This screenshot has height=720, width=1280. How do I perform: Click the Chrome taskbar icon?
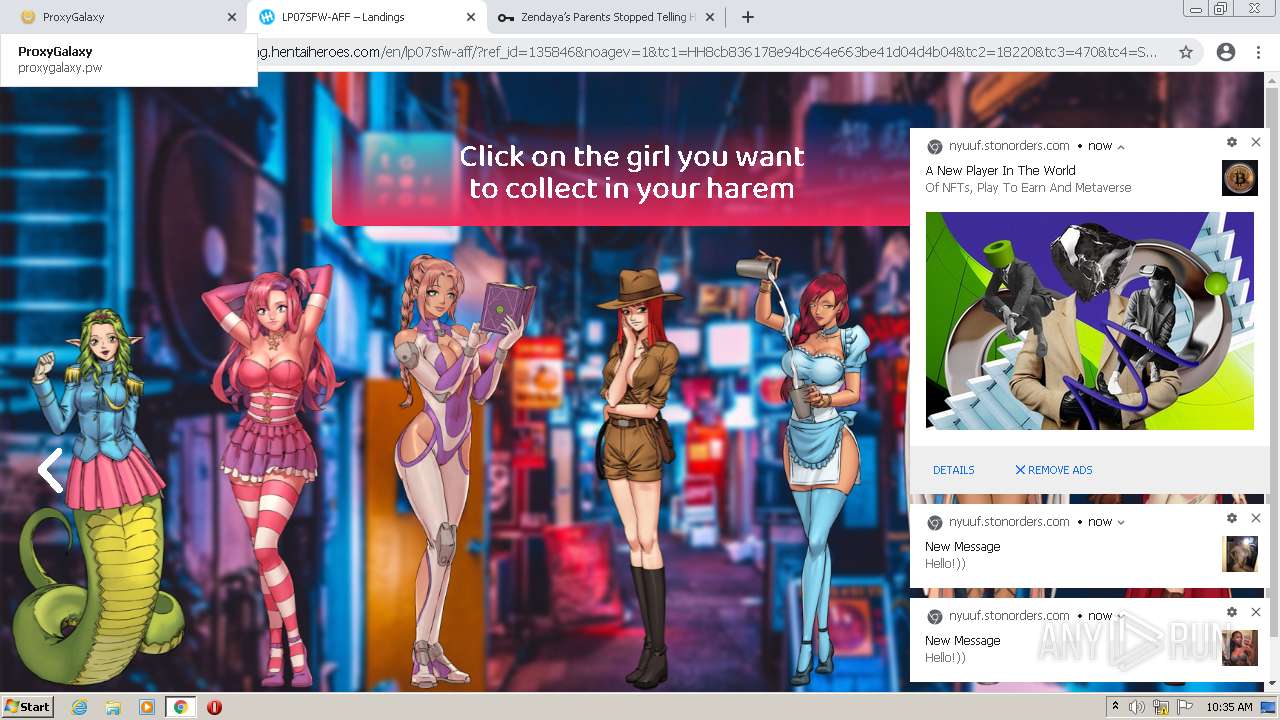180,707
